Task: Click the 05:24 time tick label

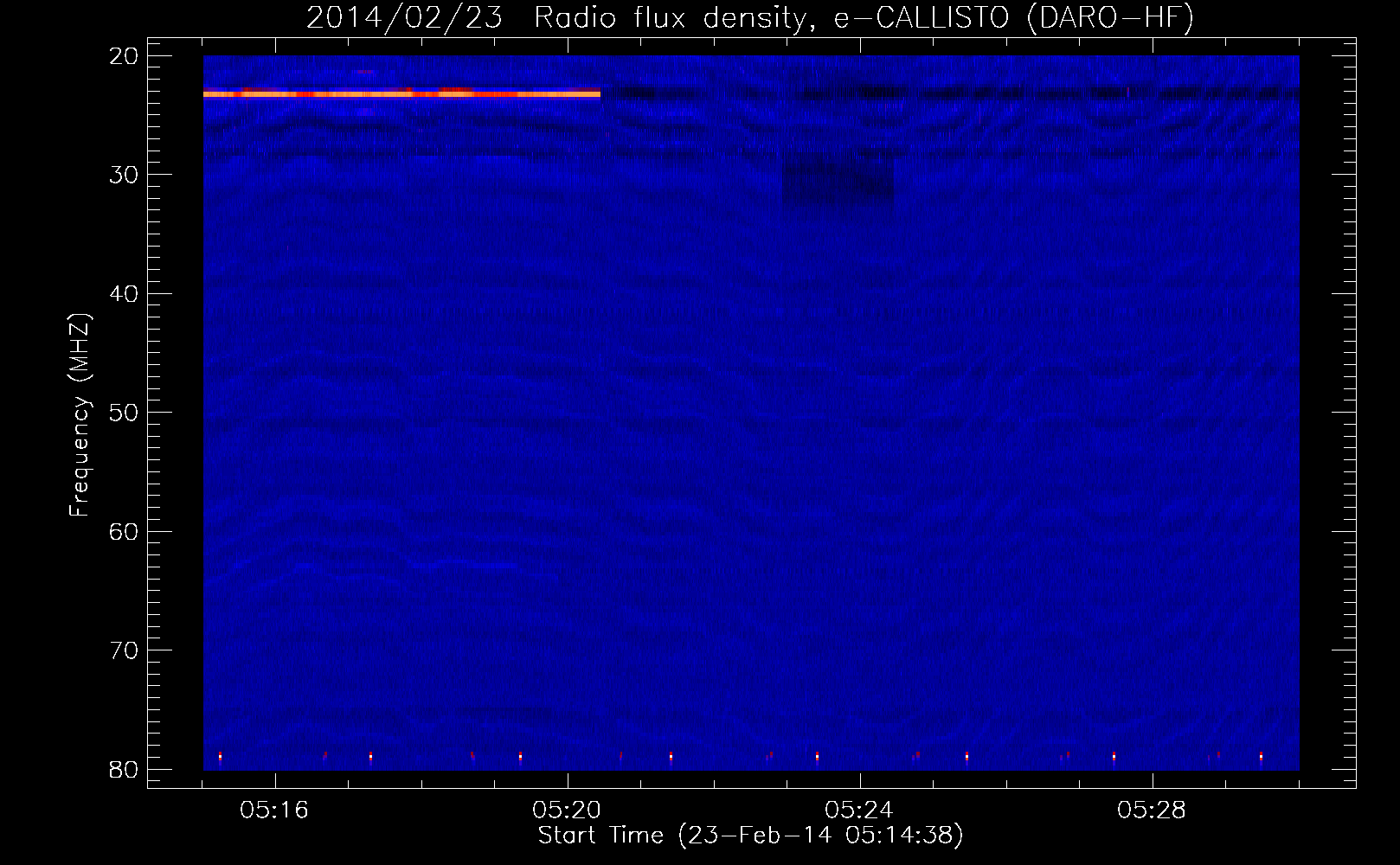Action: 860,811
